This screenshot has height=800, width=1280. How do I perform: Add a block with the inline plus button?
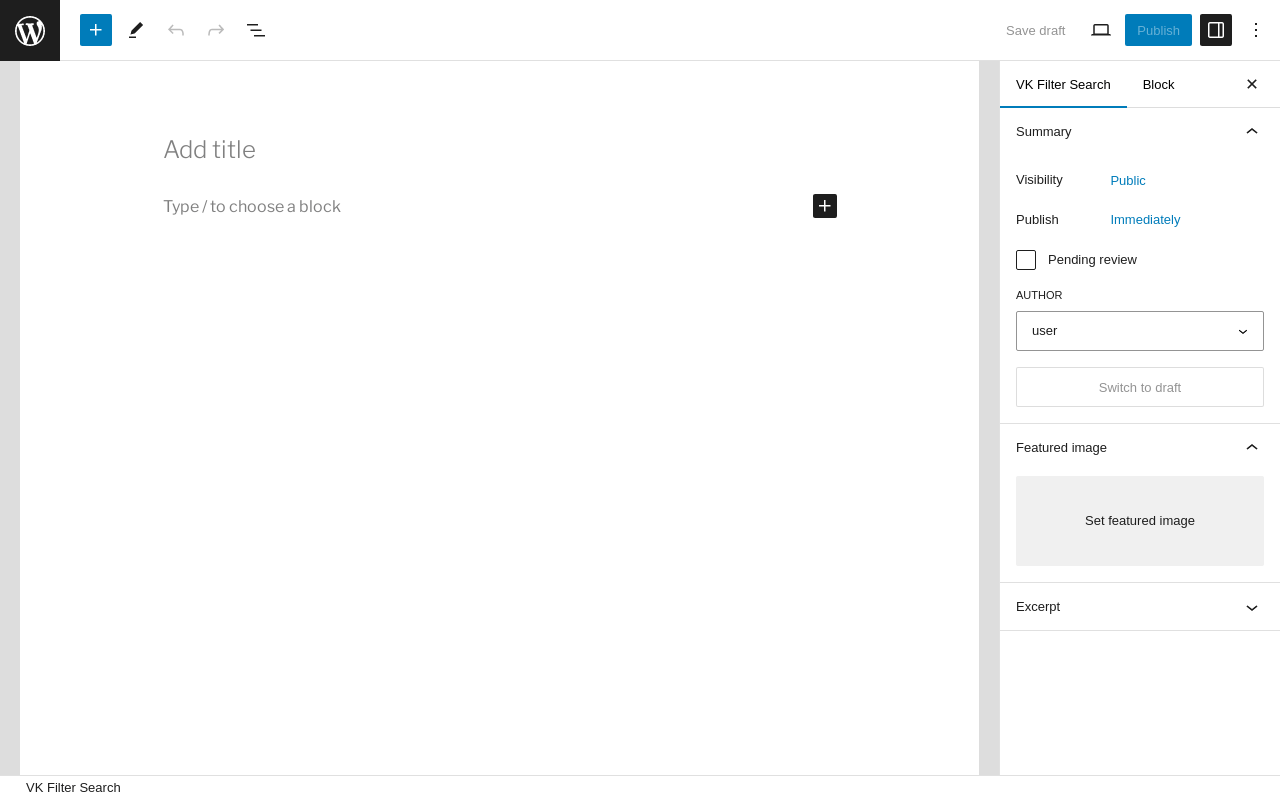coord(825,206)
